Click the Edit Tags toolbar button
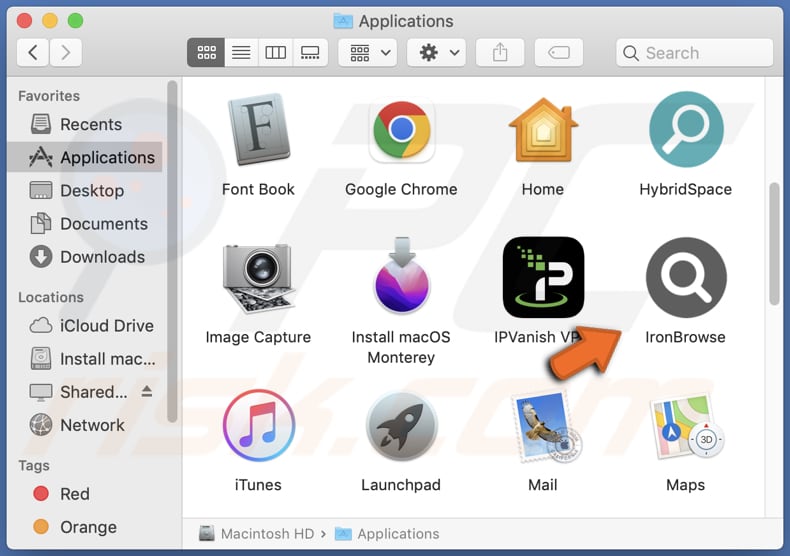The height and width of the screenshot is (556, 790). 559,52
